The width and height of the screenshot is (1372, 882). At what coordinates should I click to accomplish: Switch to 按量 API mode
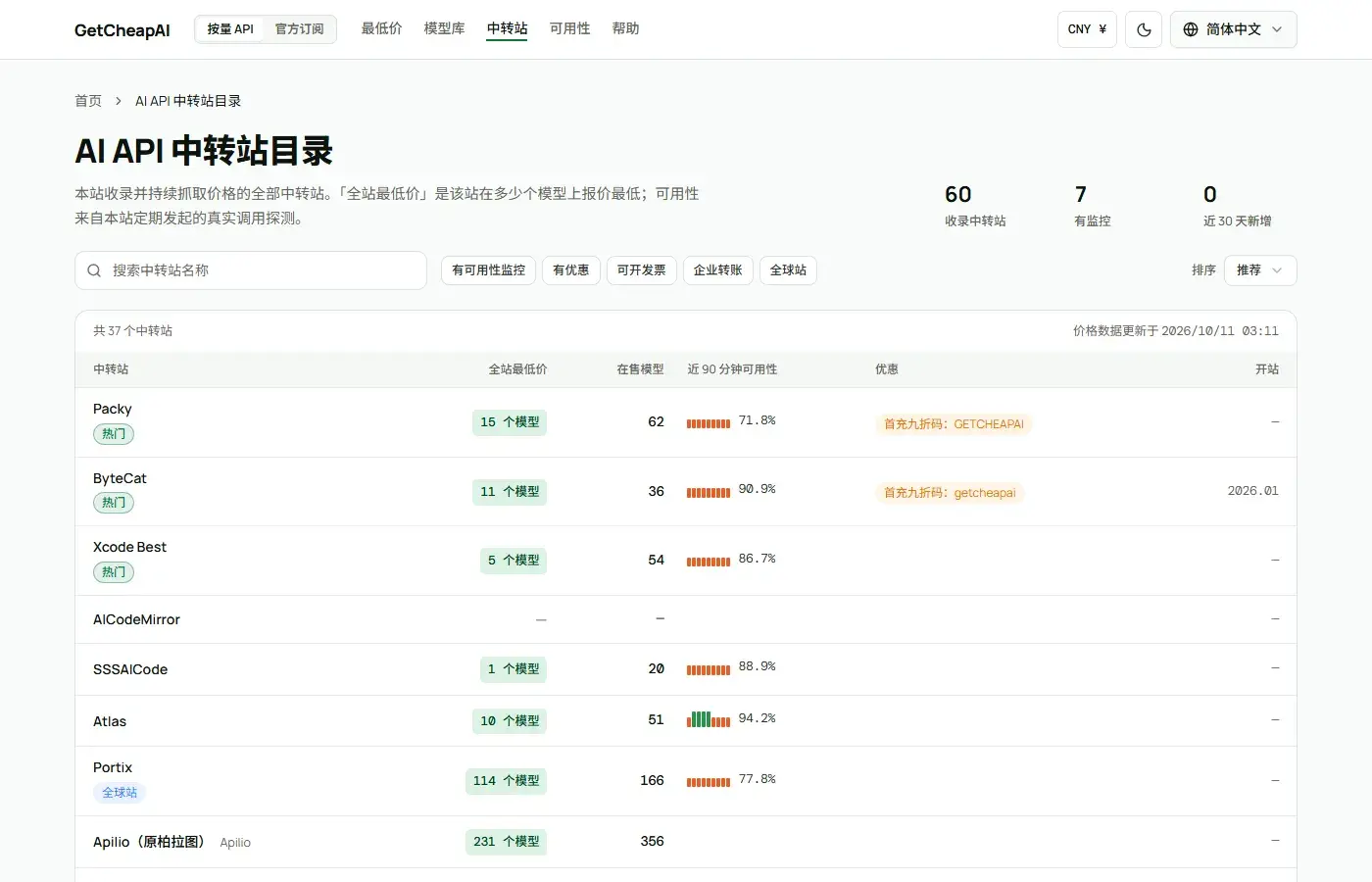(x=230, y=29)
